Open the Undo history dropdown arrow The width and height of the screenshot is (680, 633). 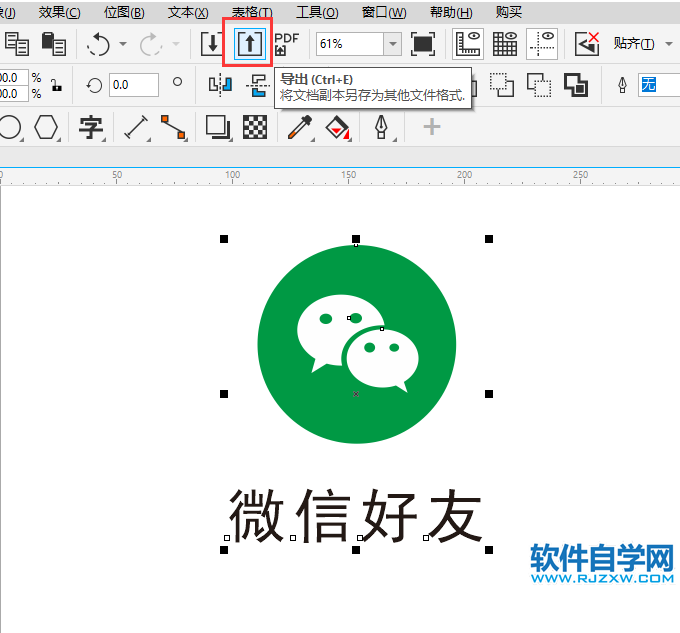pos(123,44)
